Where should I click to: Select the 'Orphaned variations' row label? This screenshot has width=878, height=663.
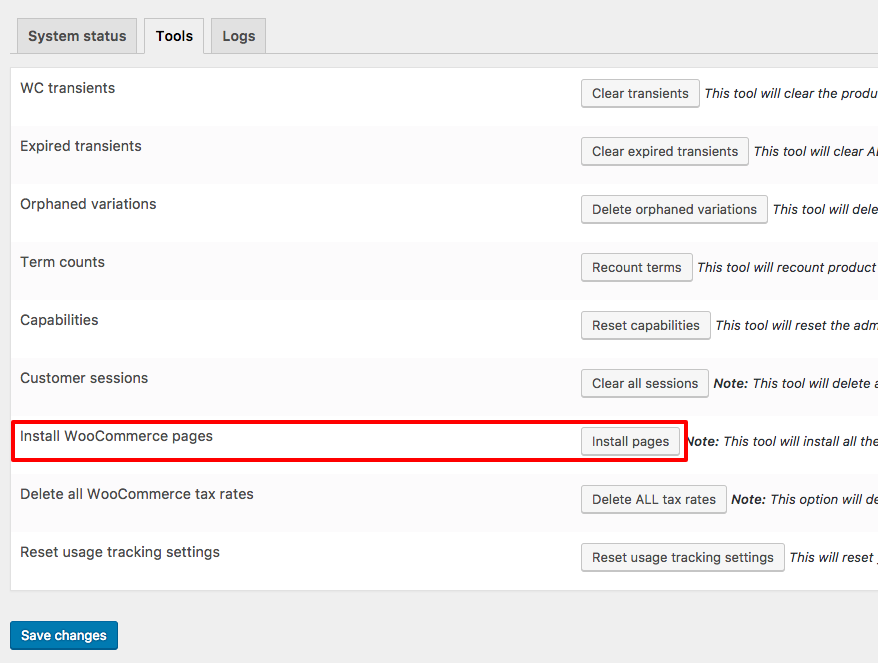(88, 204)
